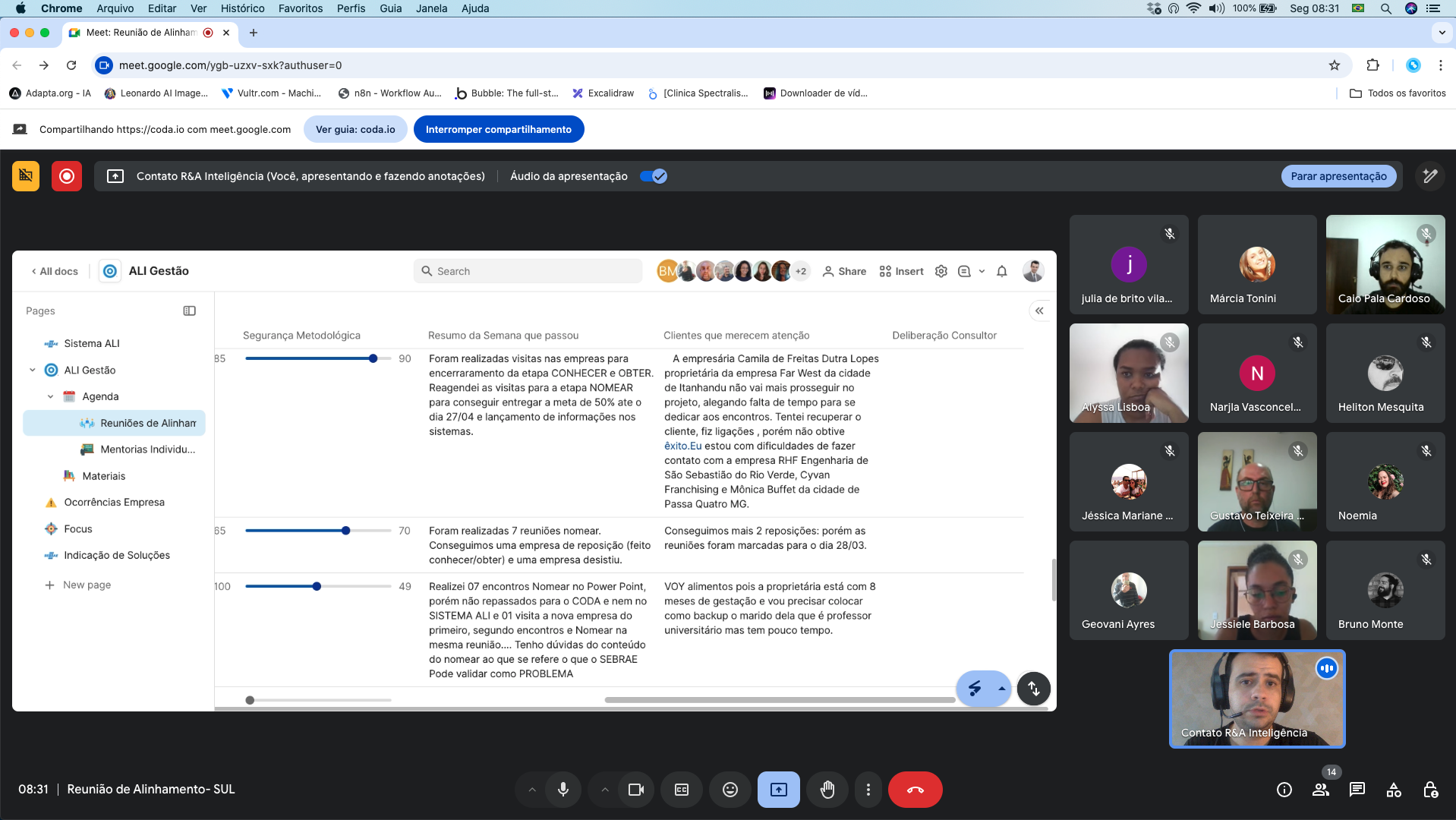Collapse the right panel double chevron
The height and width of the screenshot is (820, 1456).
coord(1039,311)
